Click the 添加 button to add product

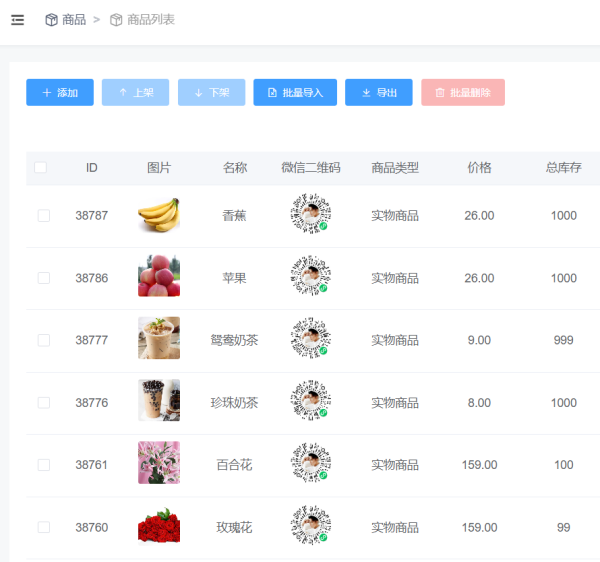[x=60, y=93]
